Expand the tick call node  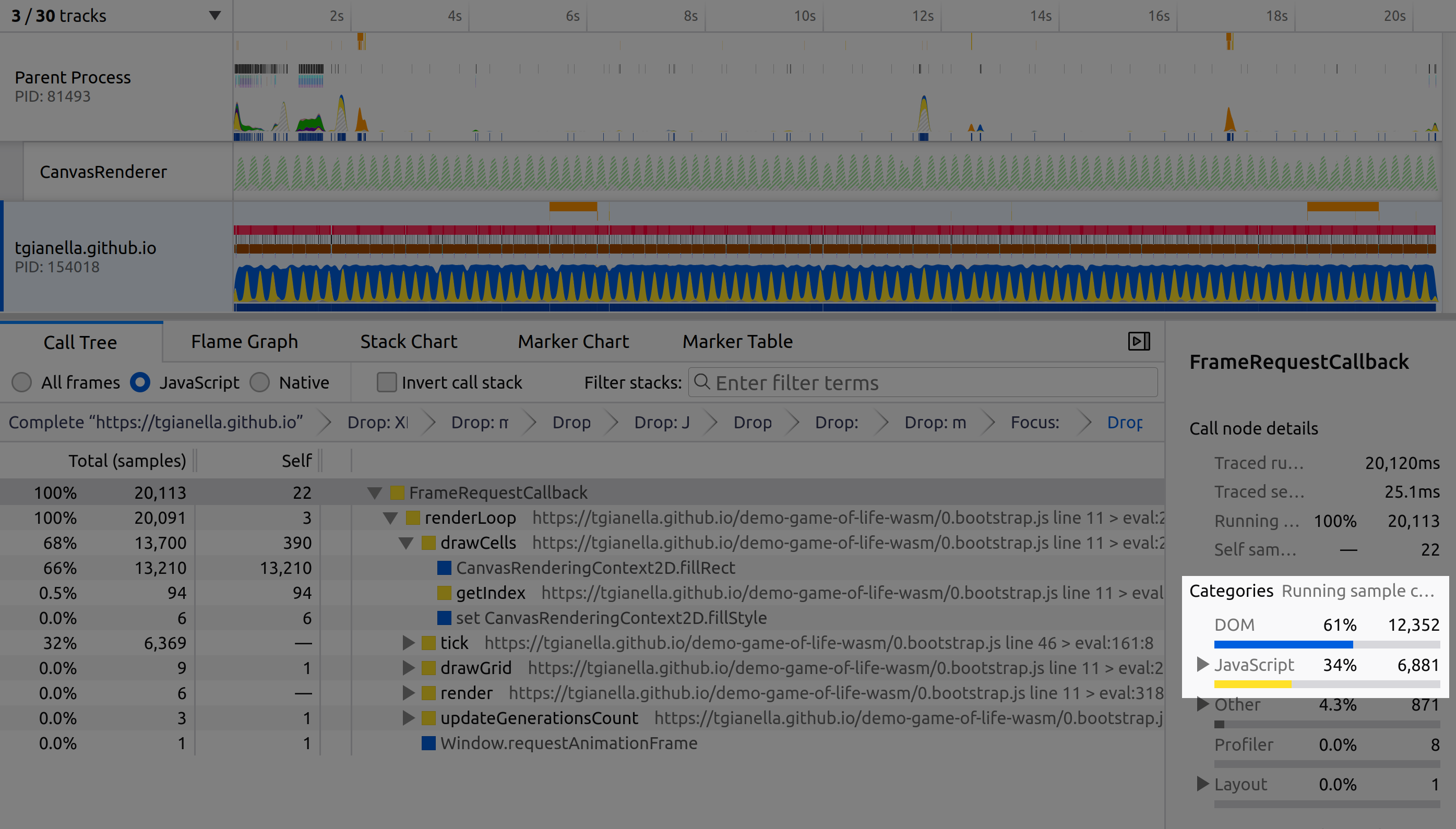pyautogui.click(x=408, y=643)
